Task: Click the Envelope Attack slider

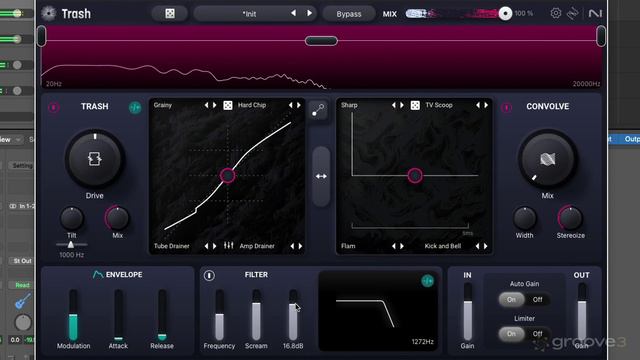Action: [x=118, y=315]
